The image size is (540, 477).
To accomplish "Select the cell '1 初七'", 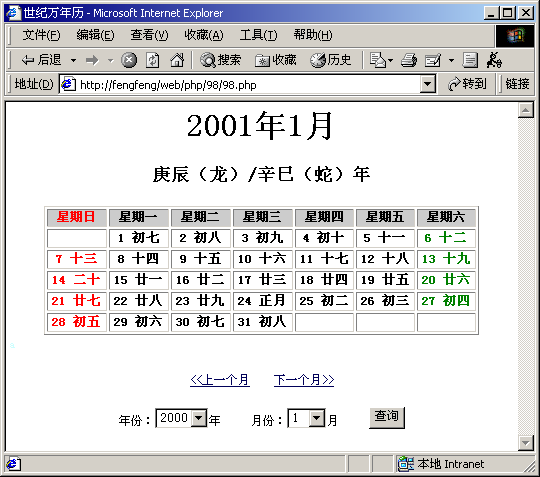I will (x=138, y=238).
